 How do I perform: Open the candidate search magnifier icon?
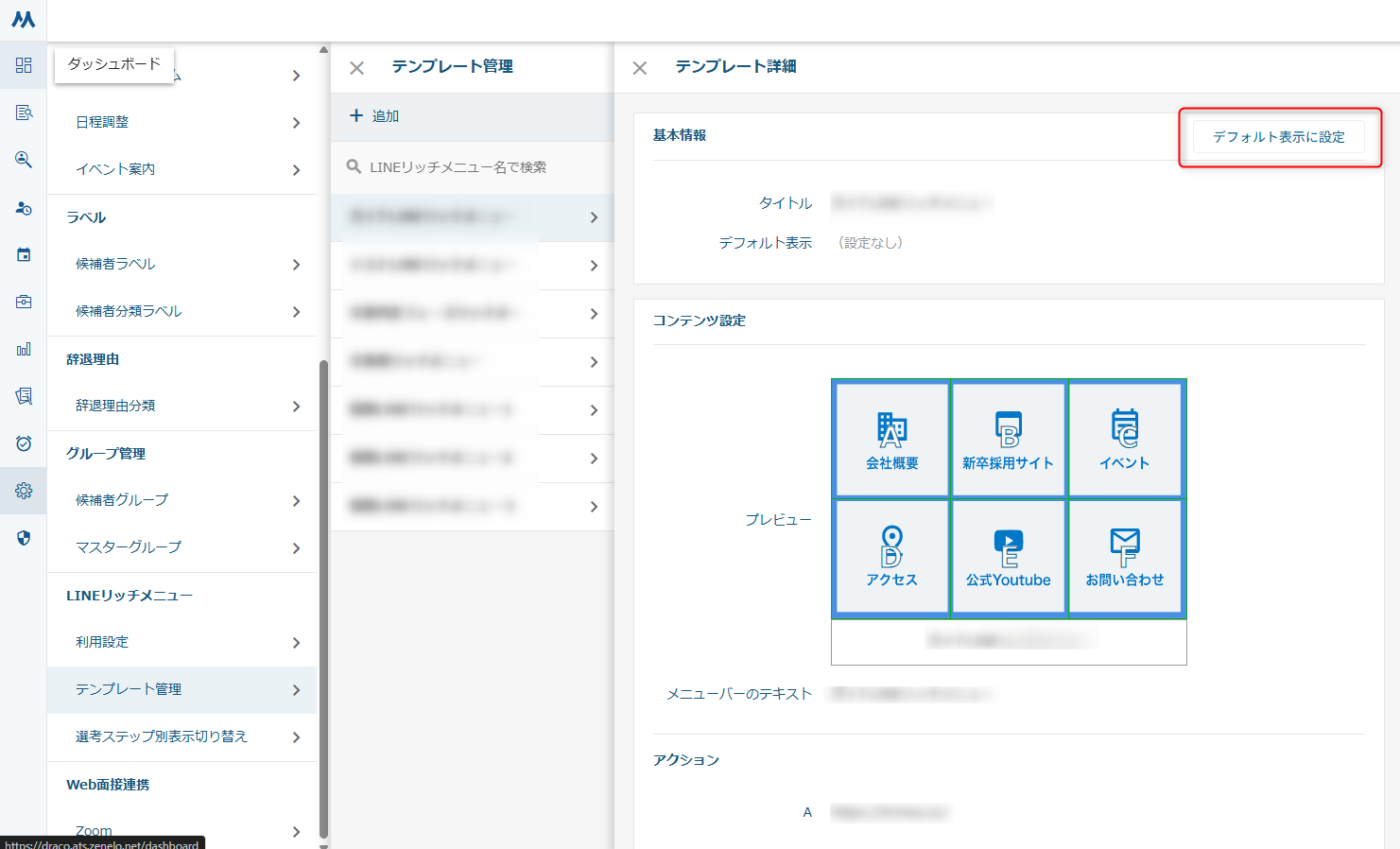(x=24, y=160)
